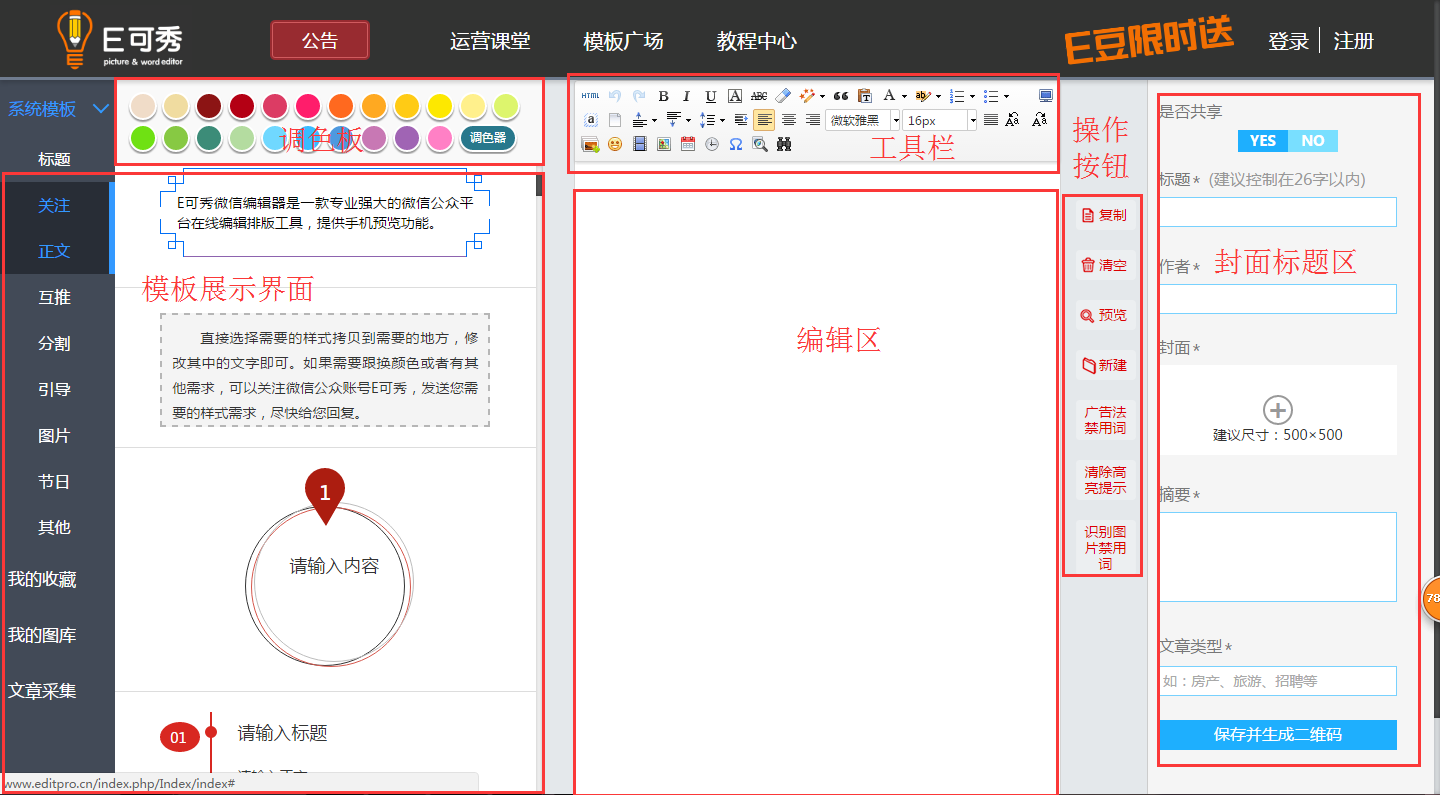The image size is (1440, 795).
Task: Center-align the text
Action: [x=789, y=120]
